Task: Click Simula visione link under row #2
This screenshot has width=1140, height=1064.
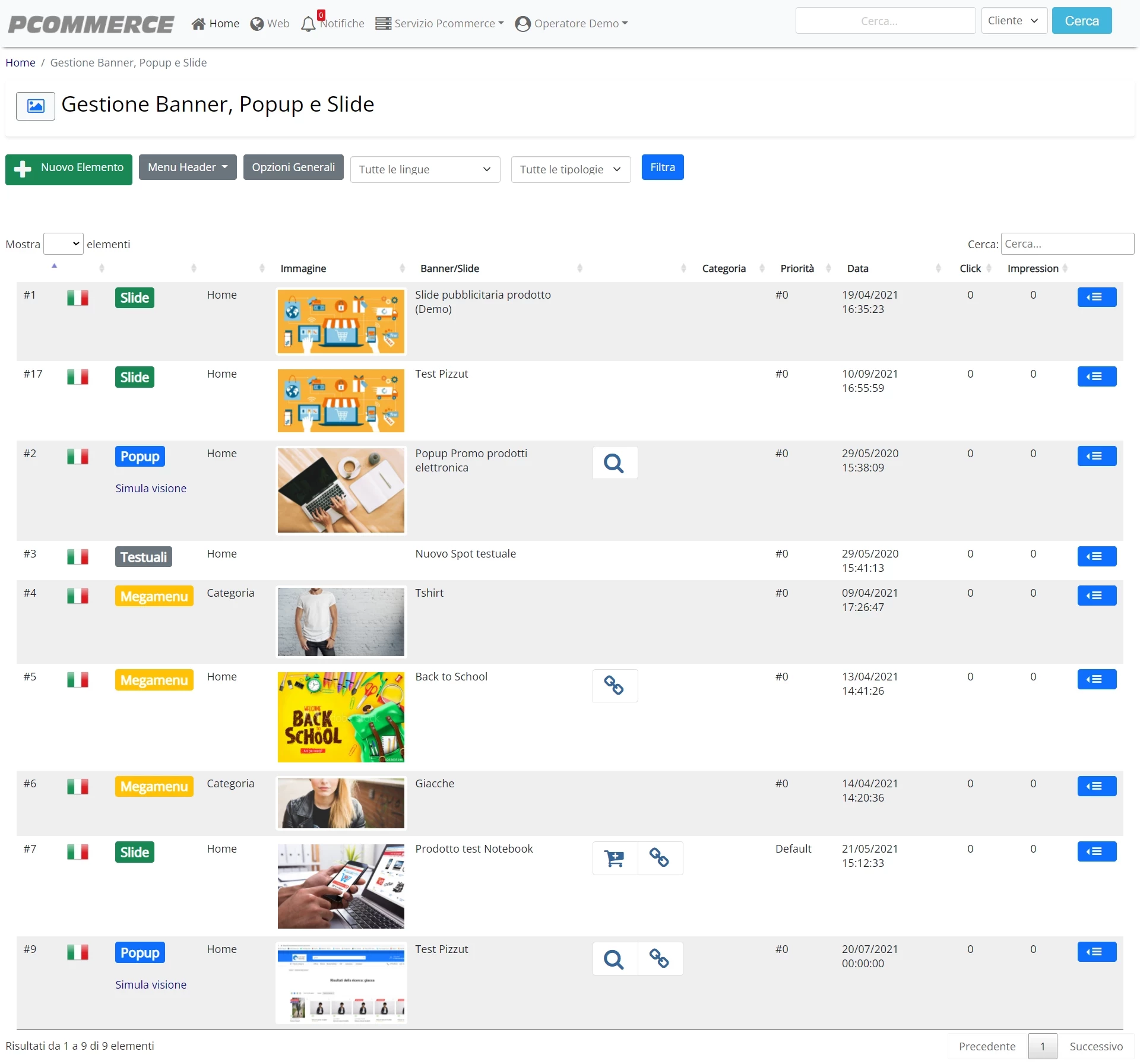Action: 151,488
